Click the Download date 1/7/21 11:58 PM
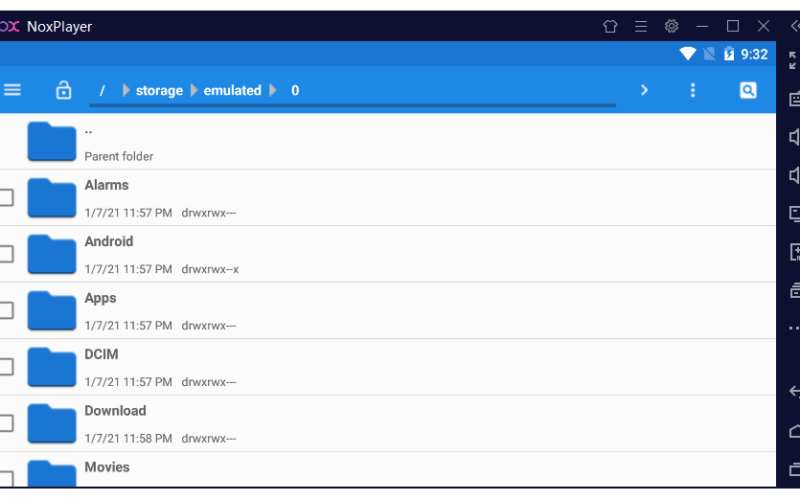Screen dimensions: 800x500 pyautogui.click(x=129, y=438)
